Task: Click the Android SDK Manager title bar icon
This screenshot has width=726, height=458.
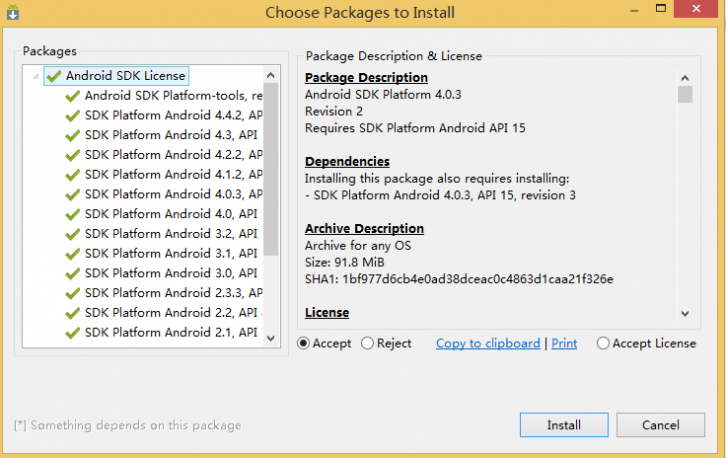Action: coord(13,12)
